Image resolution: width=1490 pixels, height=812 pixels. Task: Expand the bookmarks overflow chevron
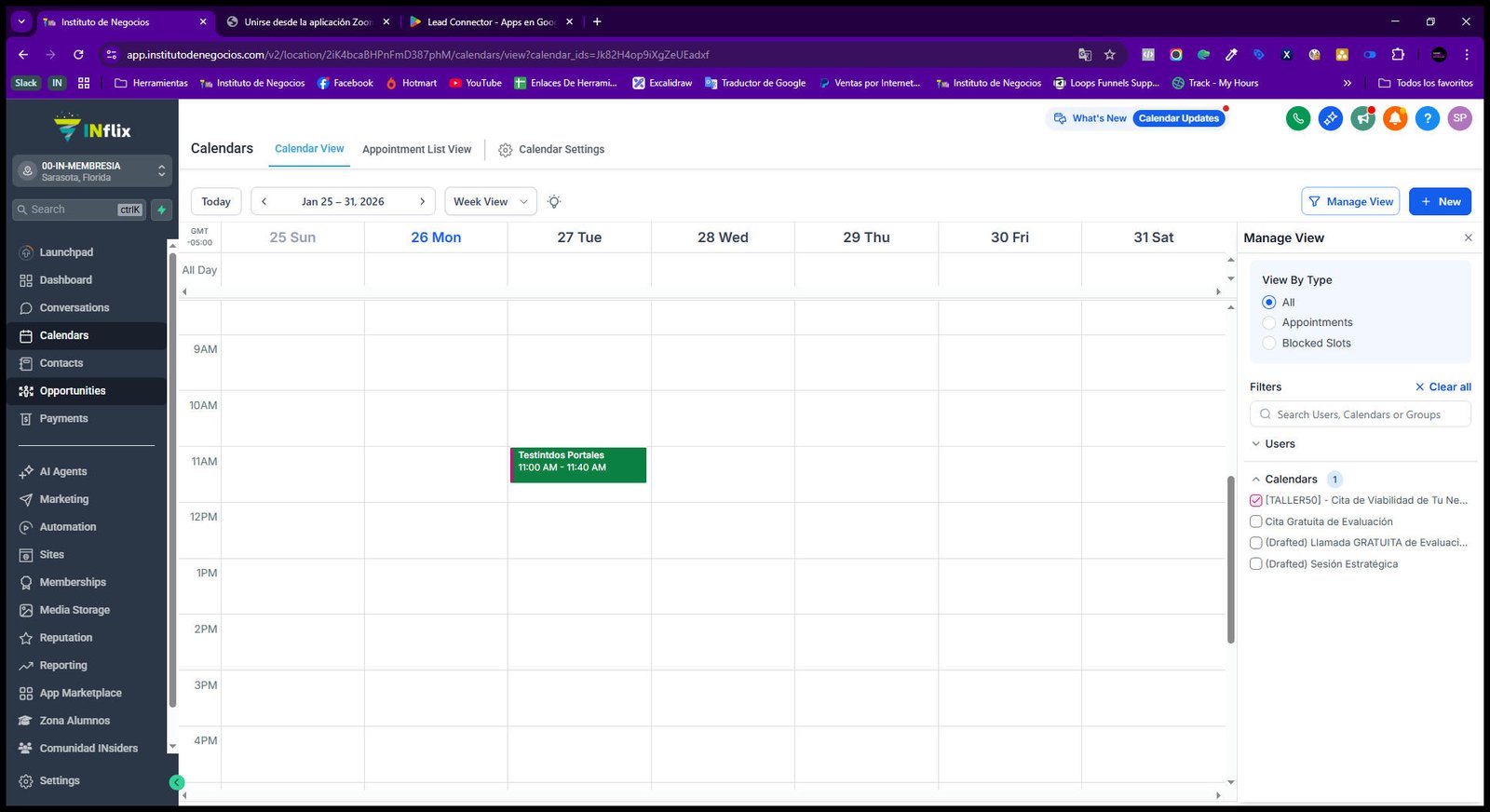pos(1347,83)
